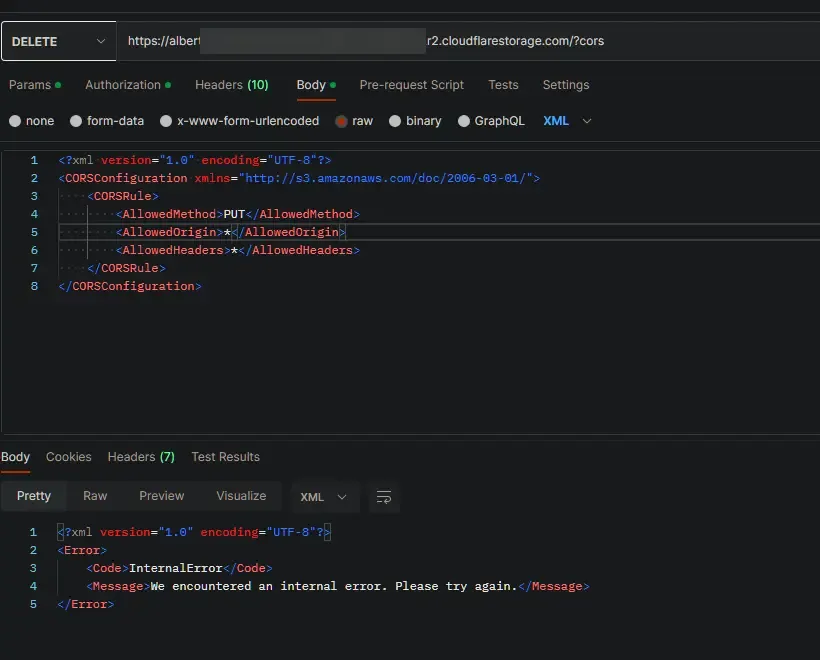Click the request URL input field
Screen dimensions: 820x660
[x=465, y=41]
